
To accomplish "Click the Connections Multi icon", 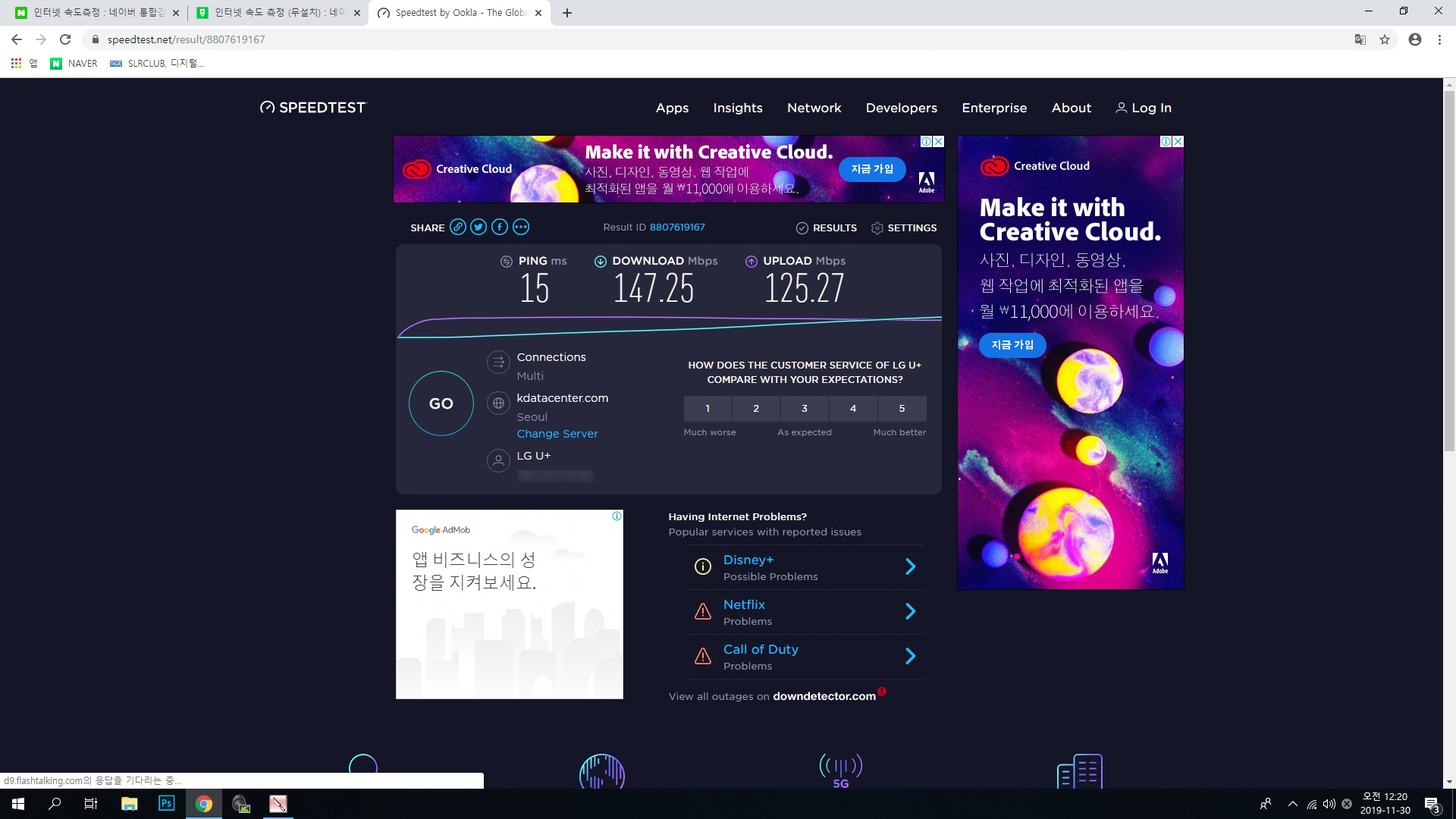I will click(498, 362).
